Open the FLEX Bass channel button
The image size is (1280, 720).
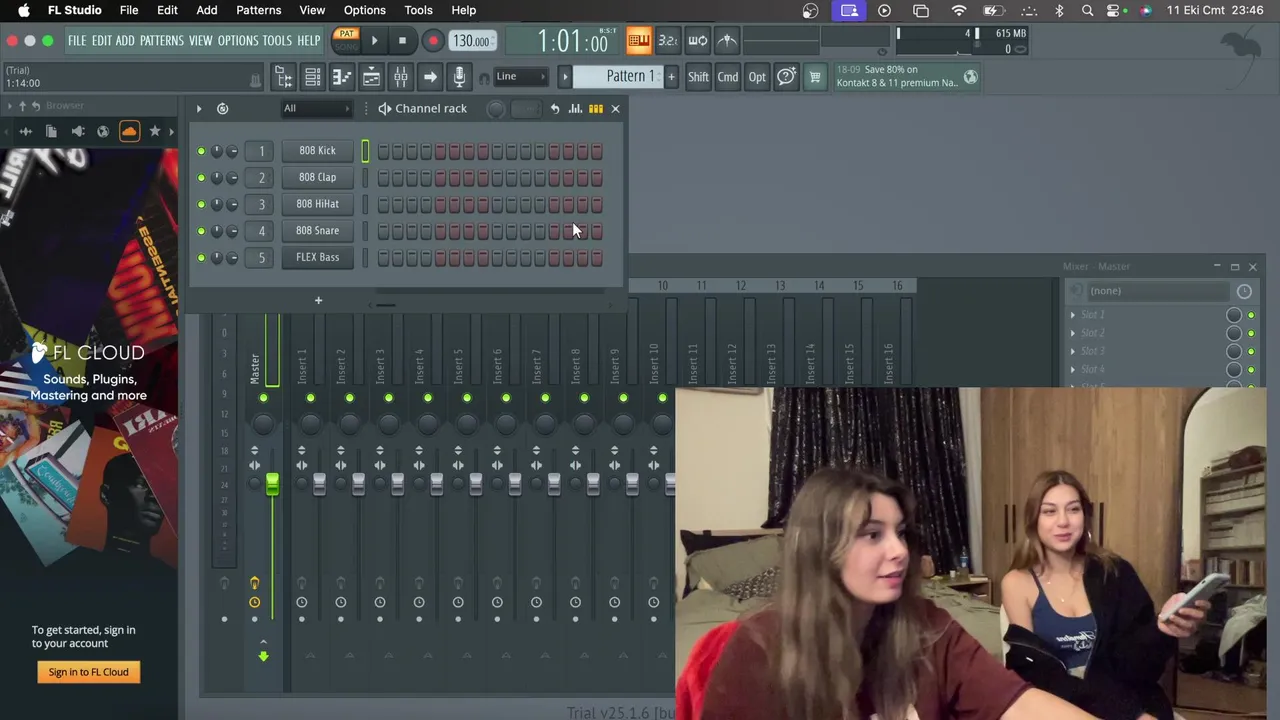(317, 258)
